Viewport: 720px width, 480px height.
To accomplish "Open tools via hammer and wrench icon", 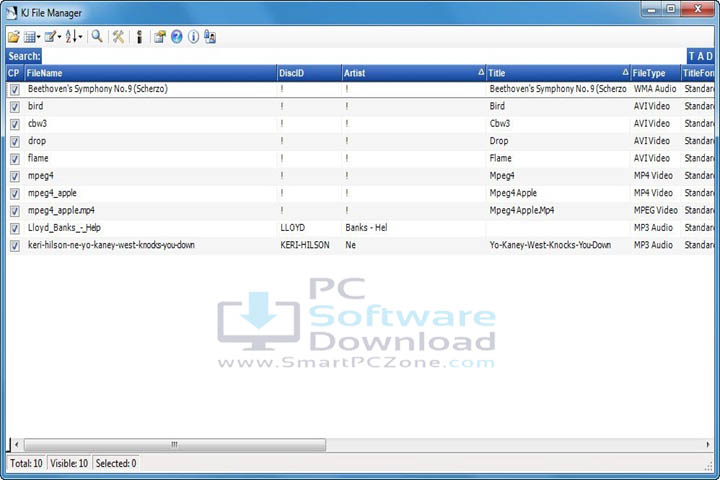I will [x=118, y=36].
